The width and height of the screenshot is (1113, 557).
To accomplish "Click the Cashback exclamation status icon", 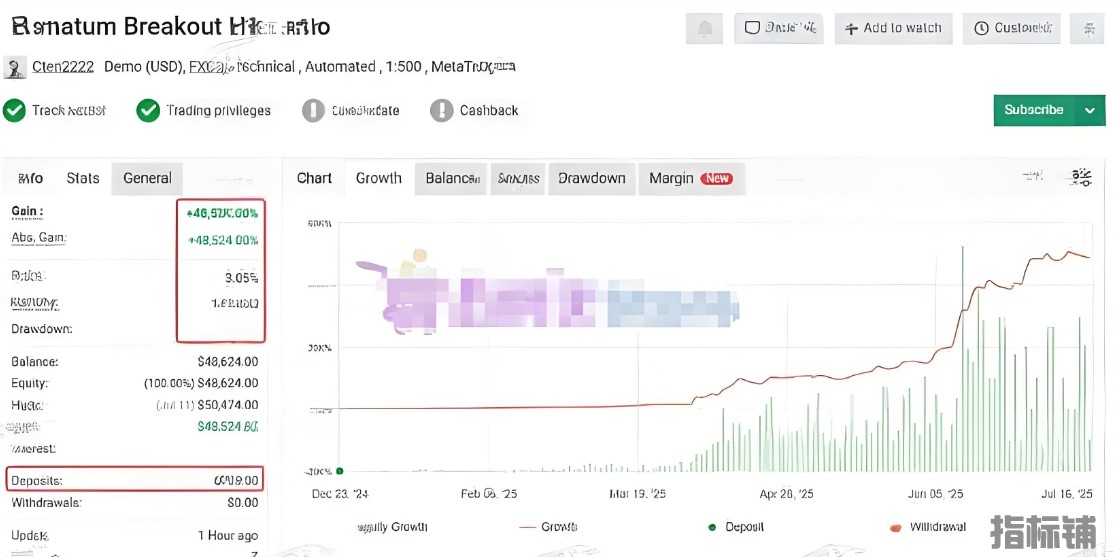I will 441,110.
